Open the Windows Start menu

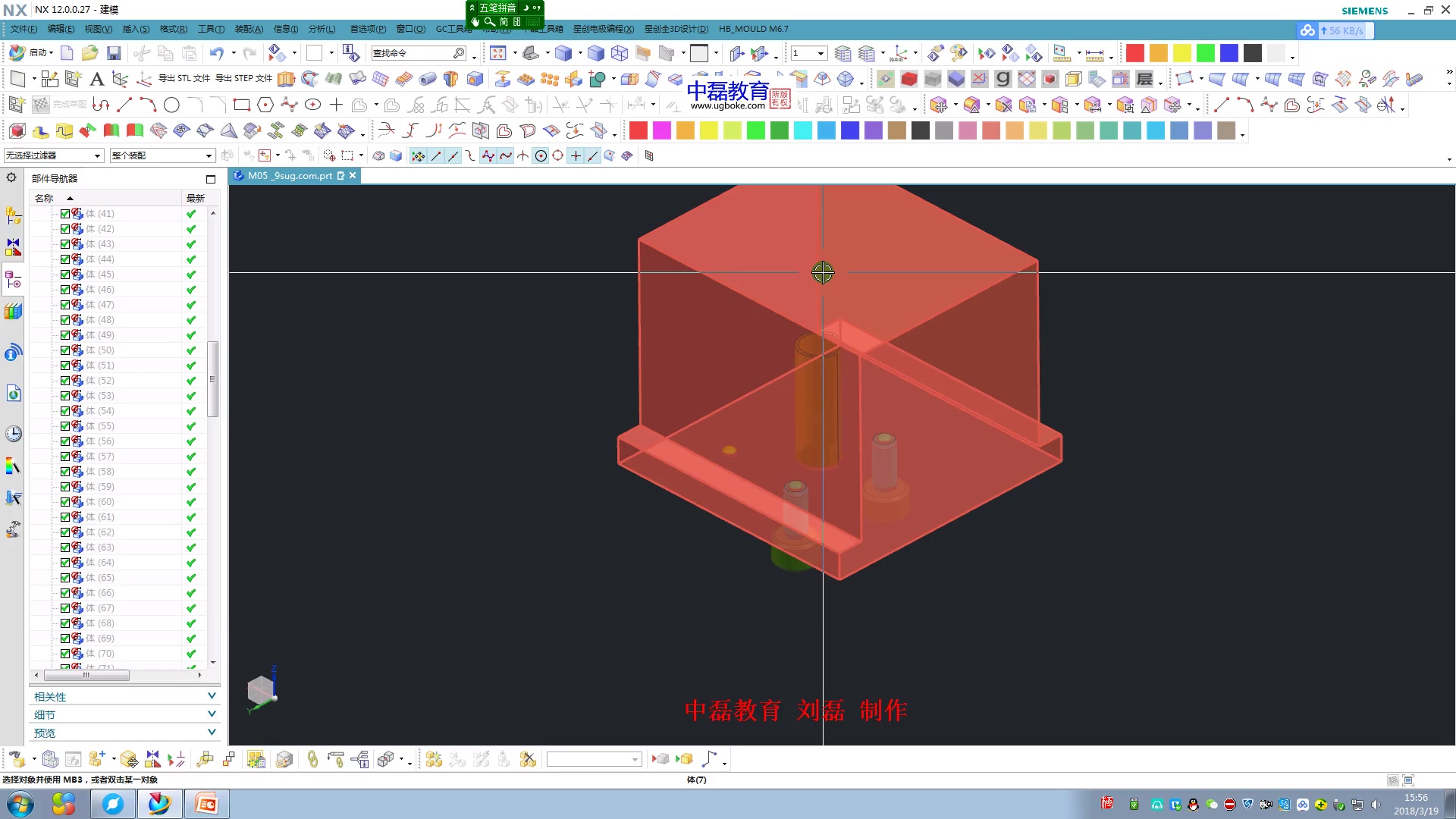click(x=20, y=804)
